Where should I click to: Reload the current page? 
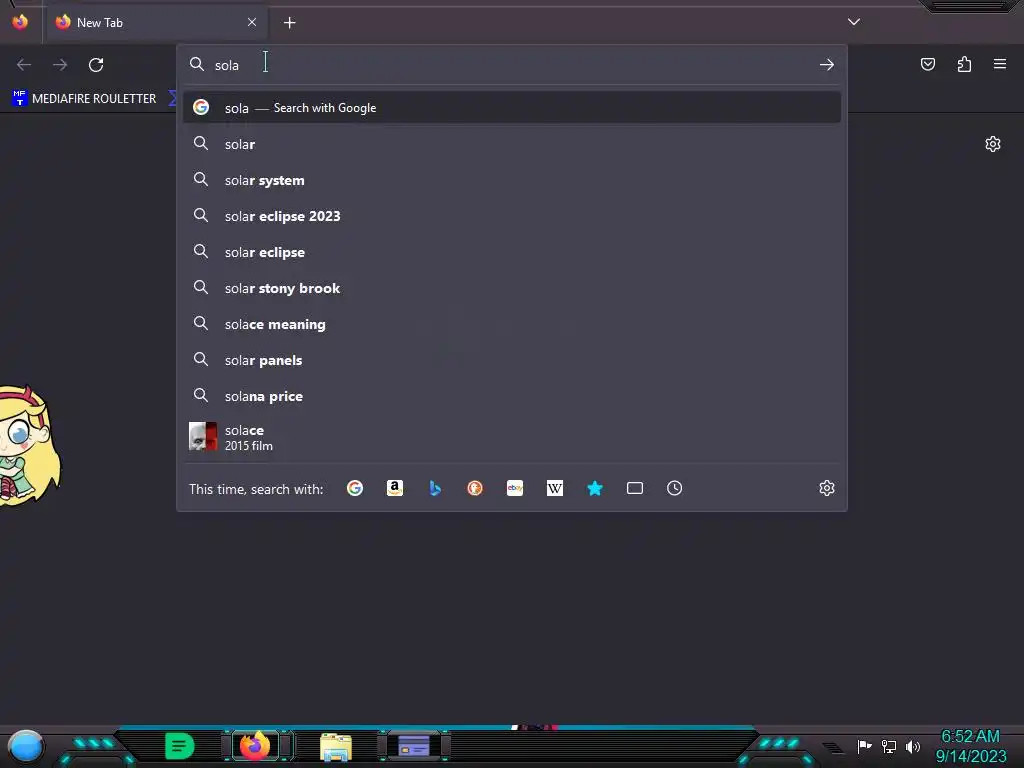tap(96, 65)
